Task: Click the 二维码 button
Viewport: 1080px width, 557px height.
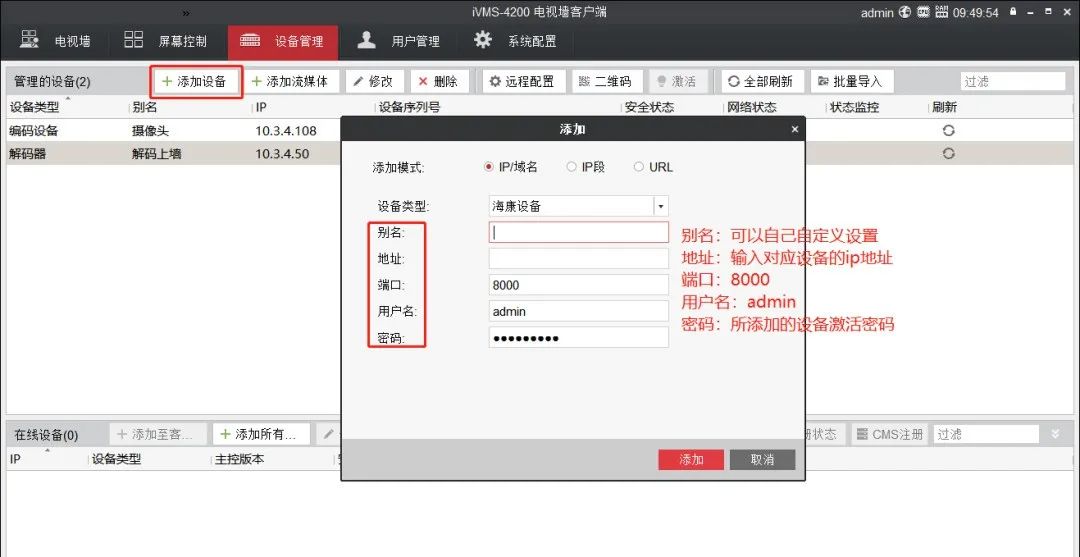Action: pos(606,81)
